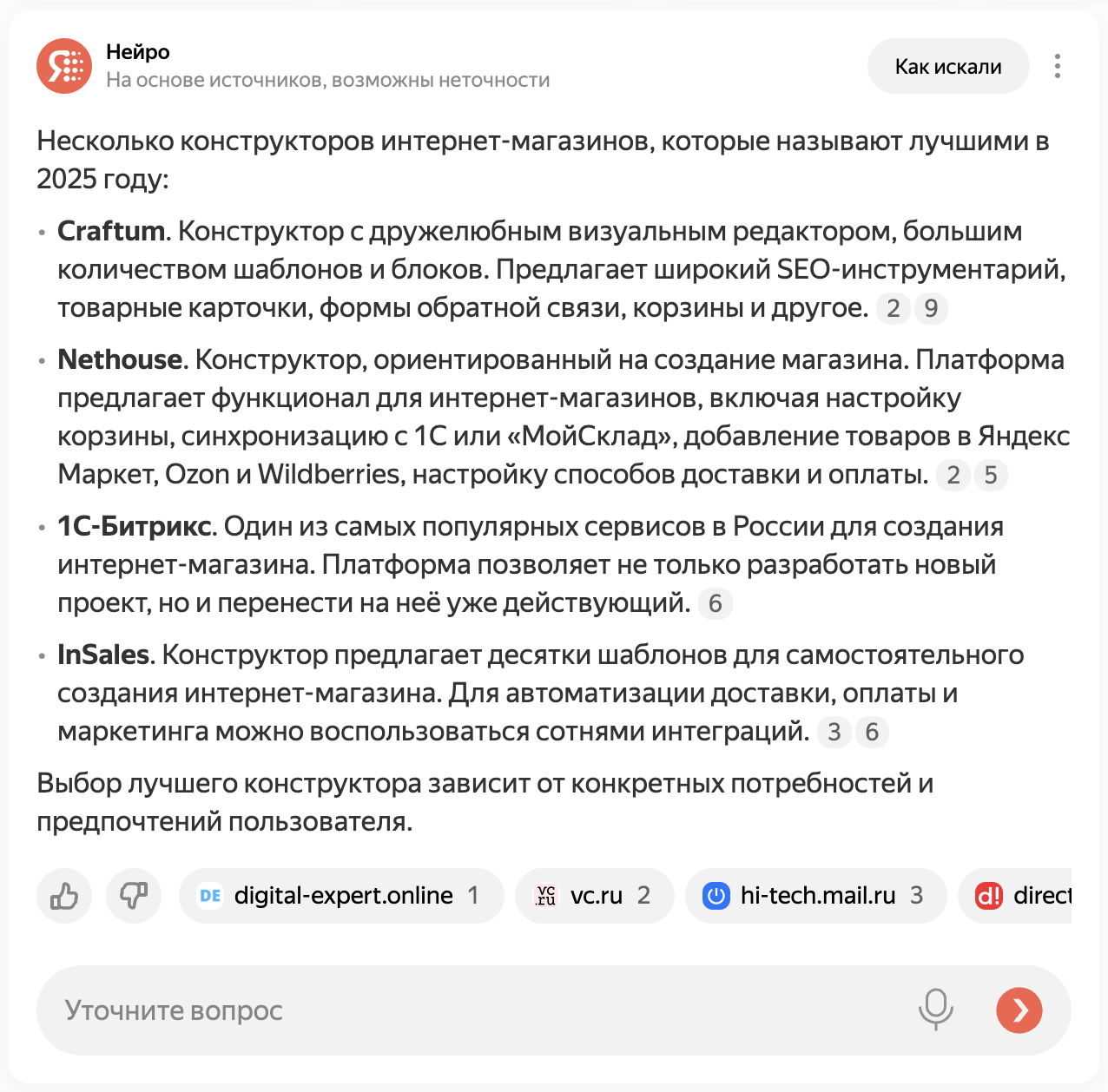Open citation 3 after InSales description
Screen dimensions: 1108x1092
[x=834, y=732]
